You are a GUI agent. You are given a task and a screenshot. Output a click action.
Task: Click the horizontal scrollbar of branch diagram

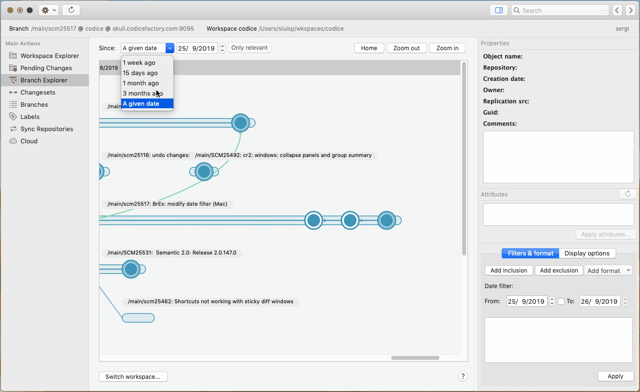[x=415, y=358]
